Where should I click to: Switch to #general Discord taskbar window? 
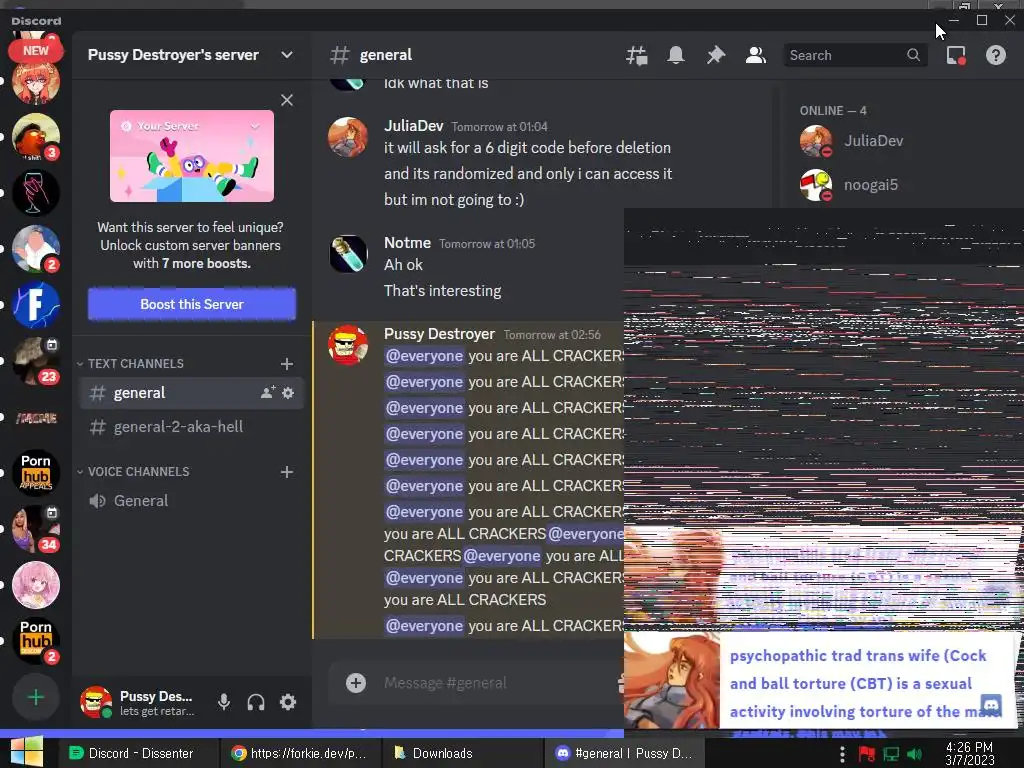click(623, 753)
